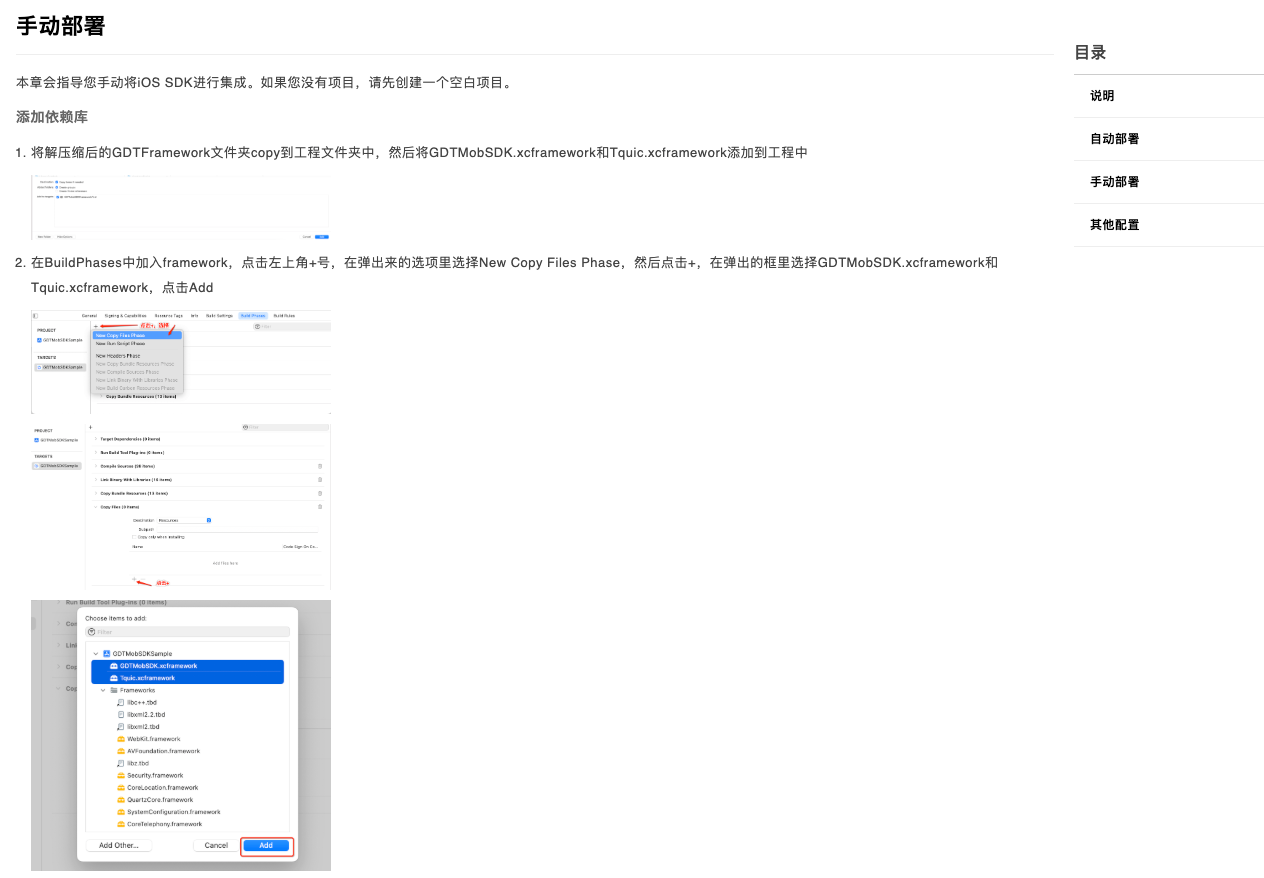Collapse the Frameworks folder chevron
The image size is (1264, 878).
coord(103,690)
